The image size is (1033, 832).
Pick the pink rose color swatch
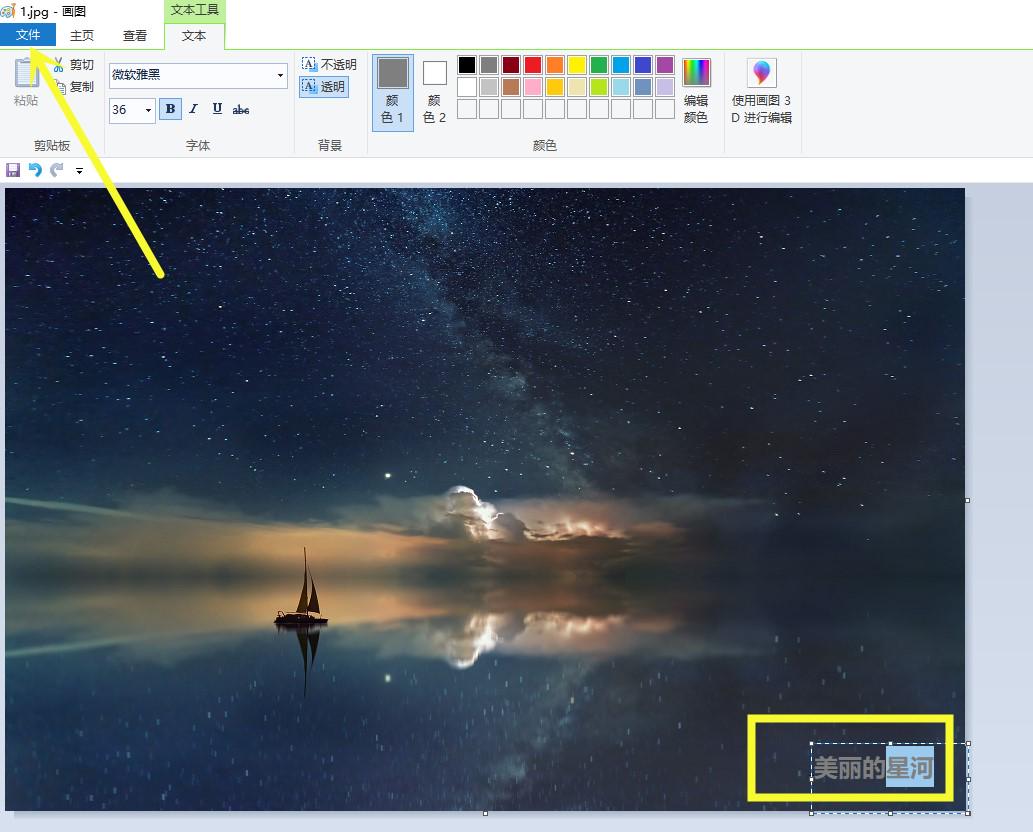click(533, 86)
